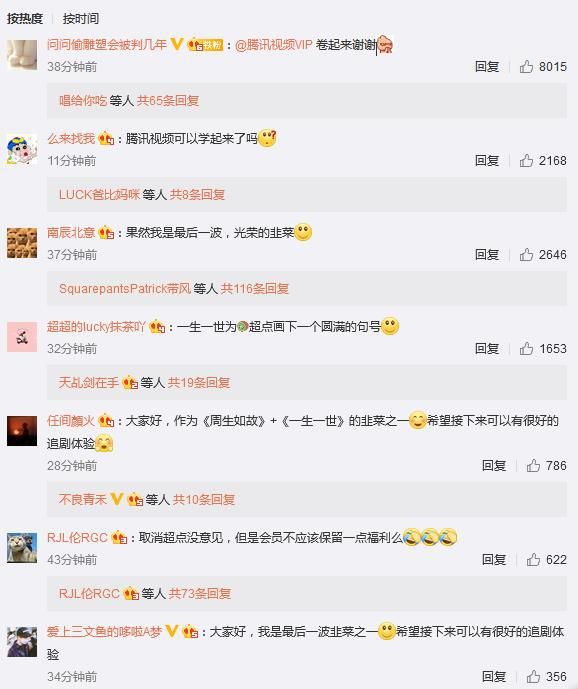Open user profile SquarepantsPatrick带风
Screen dimensions: 578x689
[125, 289]
